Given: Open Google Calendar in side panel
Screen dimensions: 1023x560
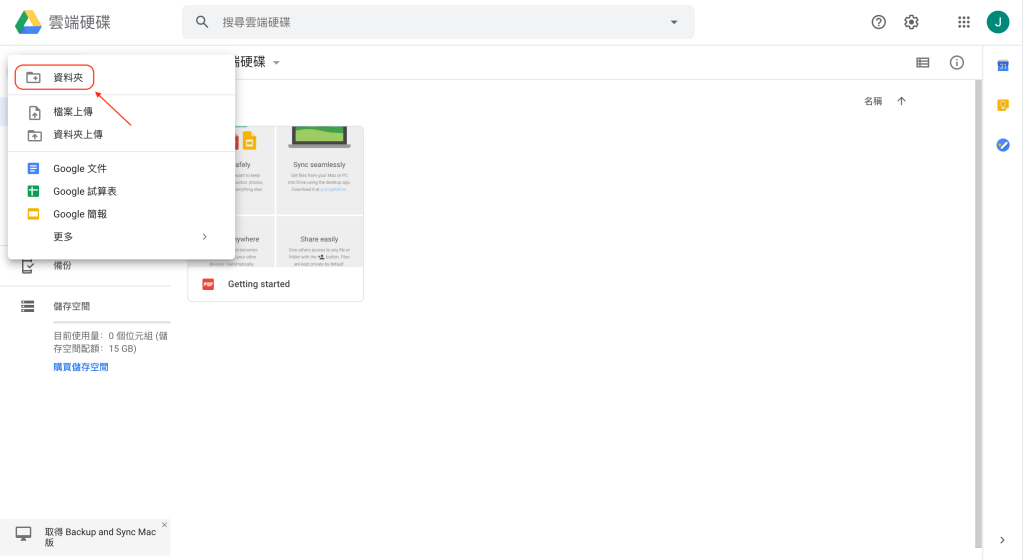Looking at the screenshot, I should pos(1003,66).
